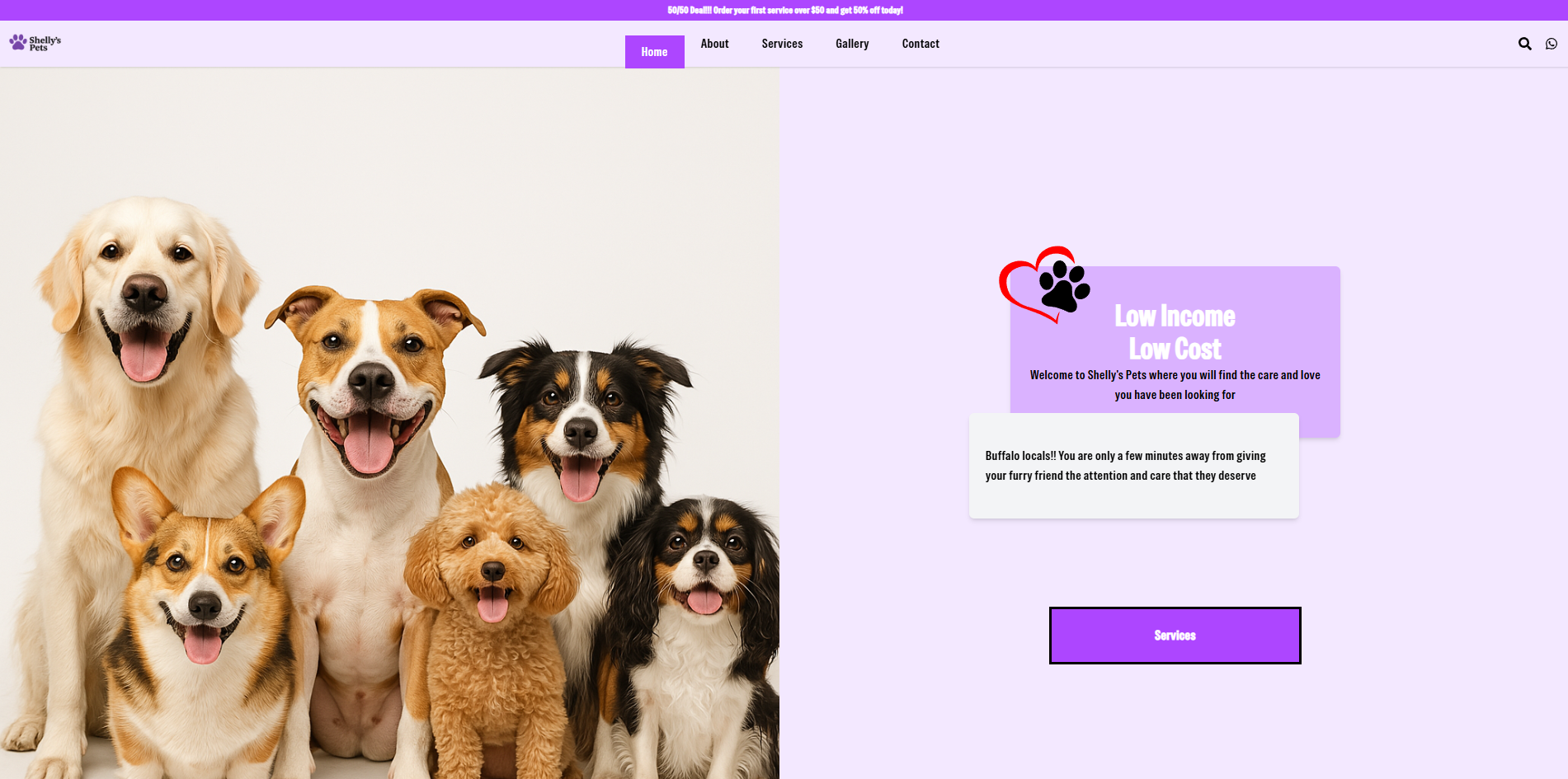Open the Home navigation tab
The image size is (1568, 779).
pos(654,51)
